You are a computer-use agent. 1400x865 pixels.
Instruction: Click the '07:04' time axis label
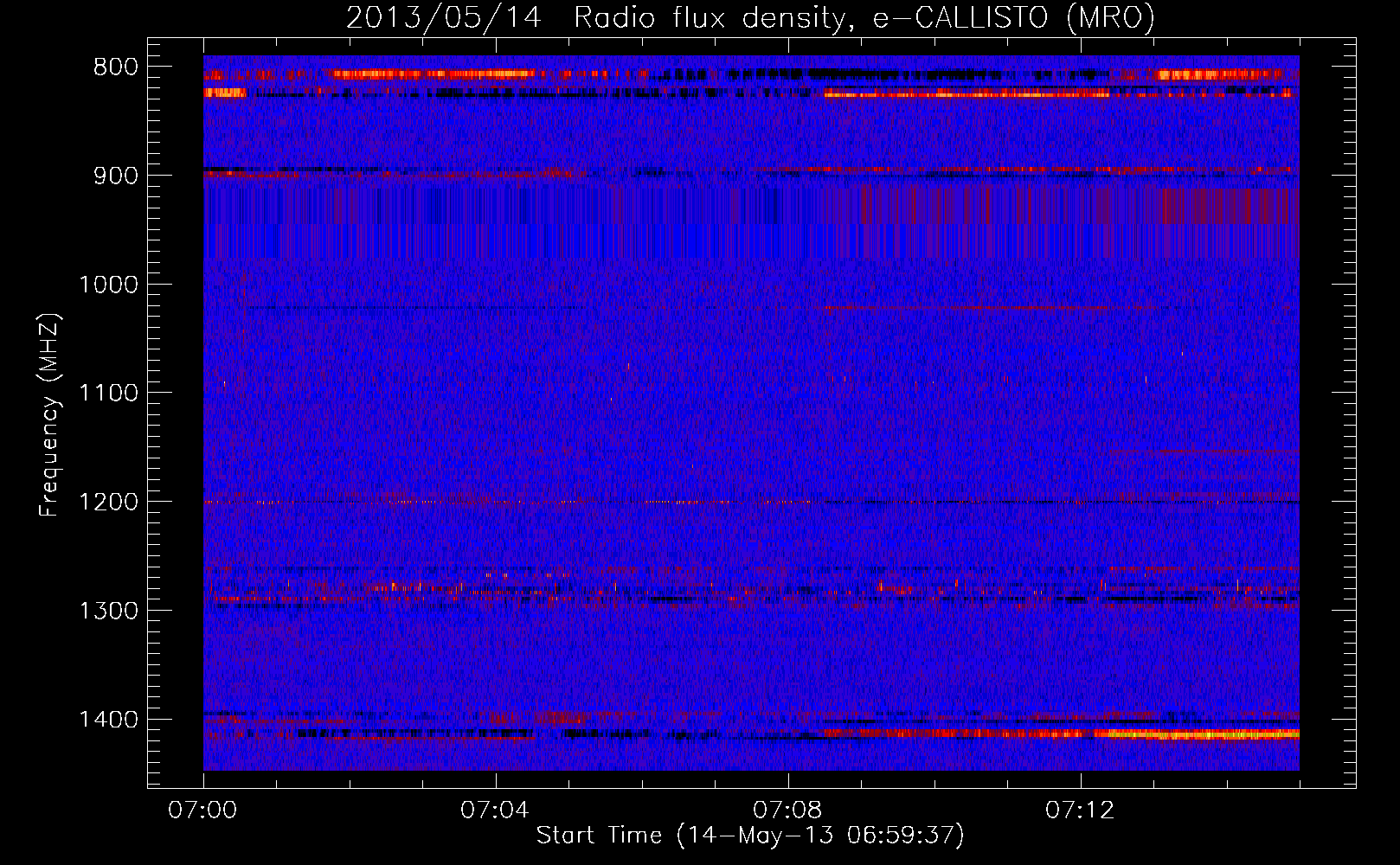coord(495,811)
